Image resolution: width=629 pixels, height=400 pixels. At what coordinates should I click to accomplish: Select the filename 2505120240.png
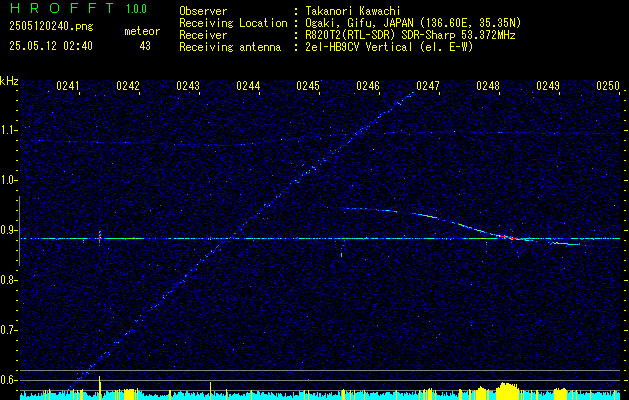coord(51,27)
